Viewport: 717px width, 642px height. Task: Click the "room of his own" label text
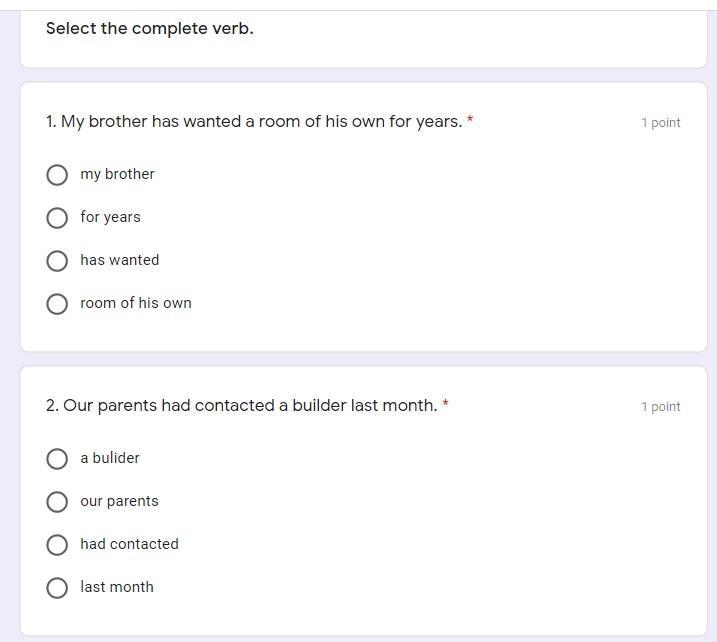[136, 303]
